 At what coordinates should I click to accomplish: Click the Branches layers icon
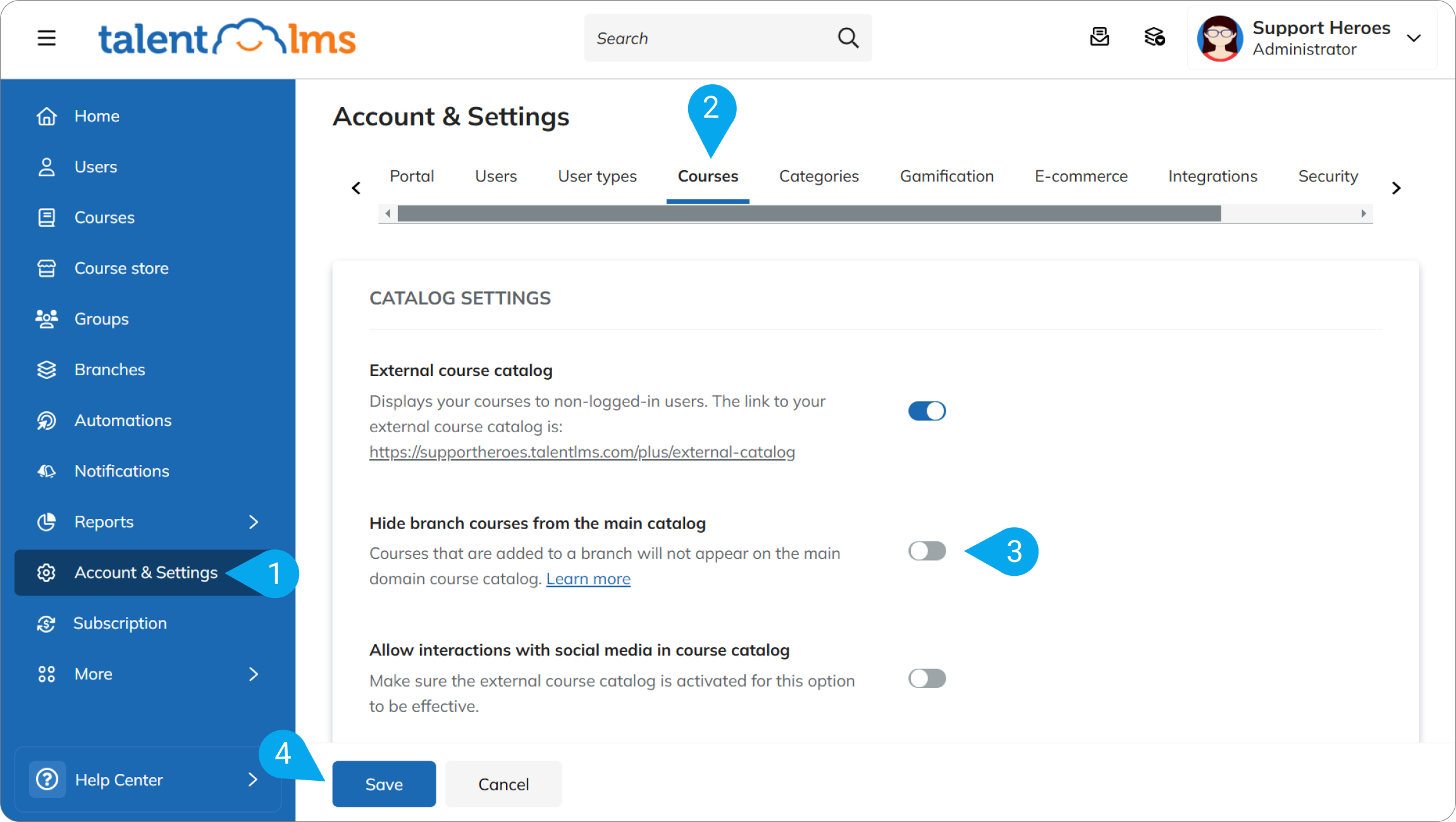tap(46, 370)
